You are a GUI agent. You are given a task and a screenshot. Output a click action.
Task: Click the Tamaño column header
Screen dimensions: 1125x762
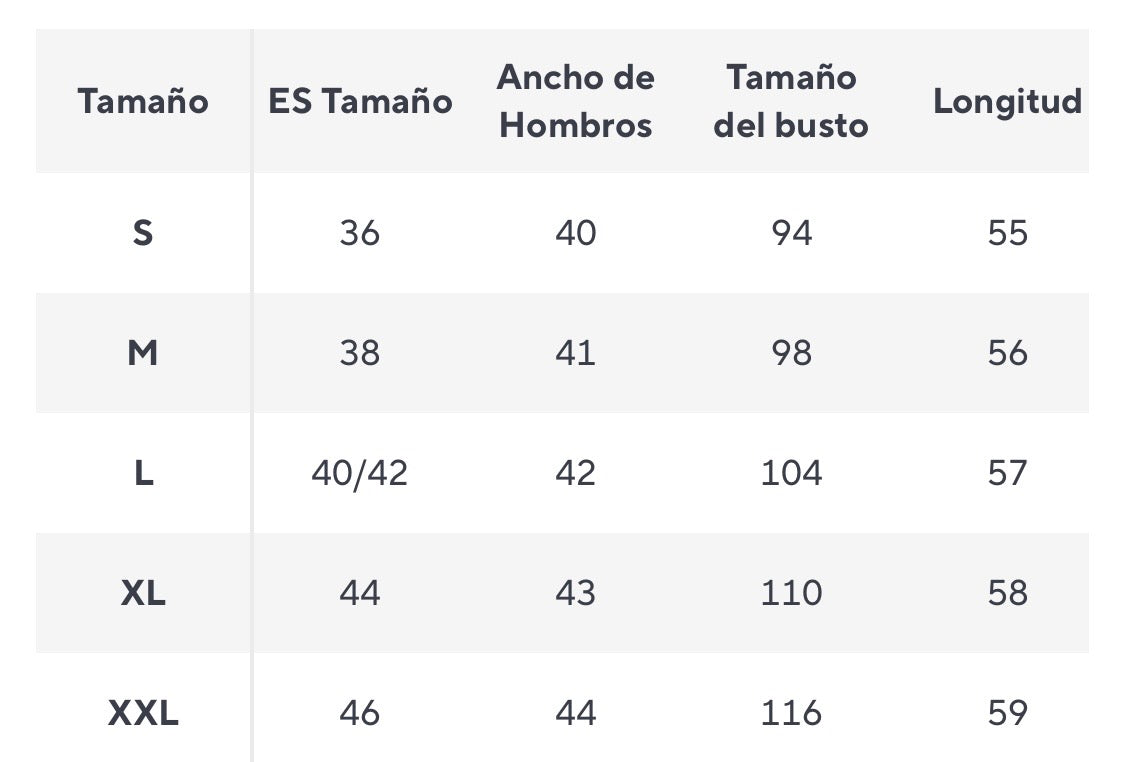pos(143,101)
